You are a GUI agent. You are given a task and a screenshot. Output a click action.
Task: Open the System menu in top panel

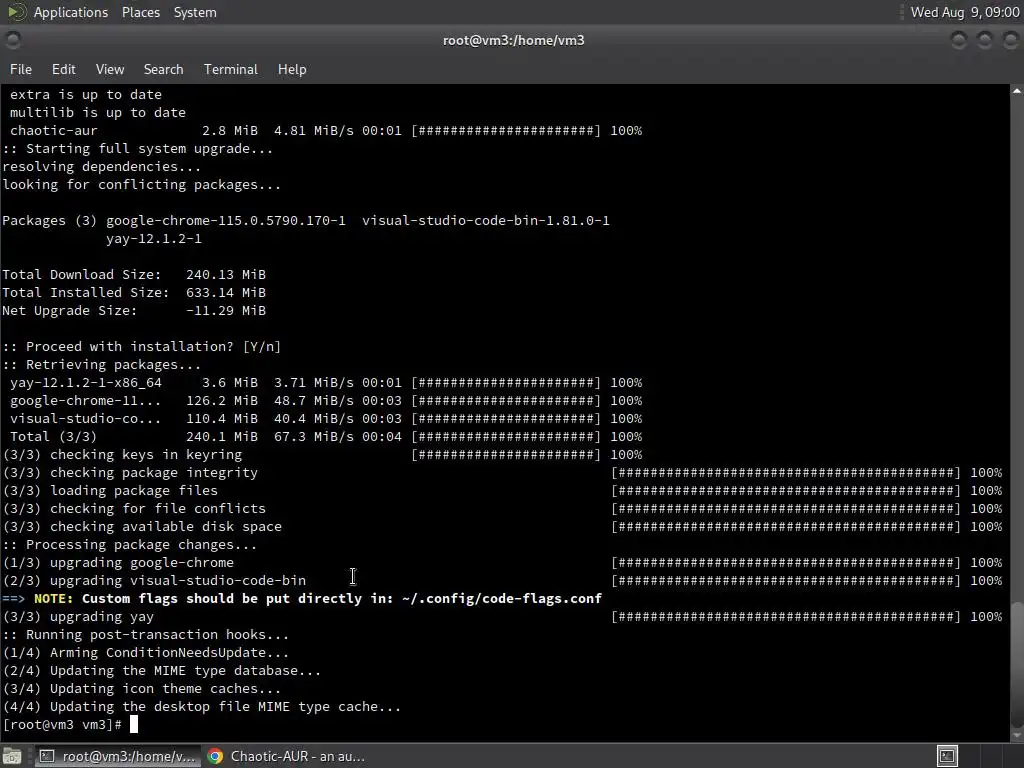pos(195,12)
